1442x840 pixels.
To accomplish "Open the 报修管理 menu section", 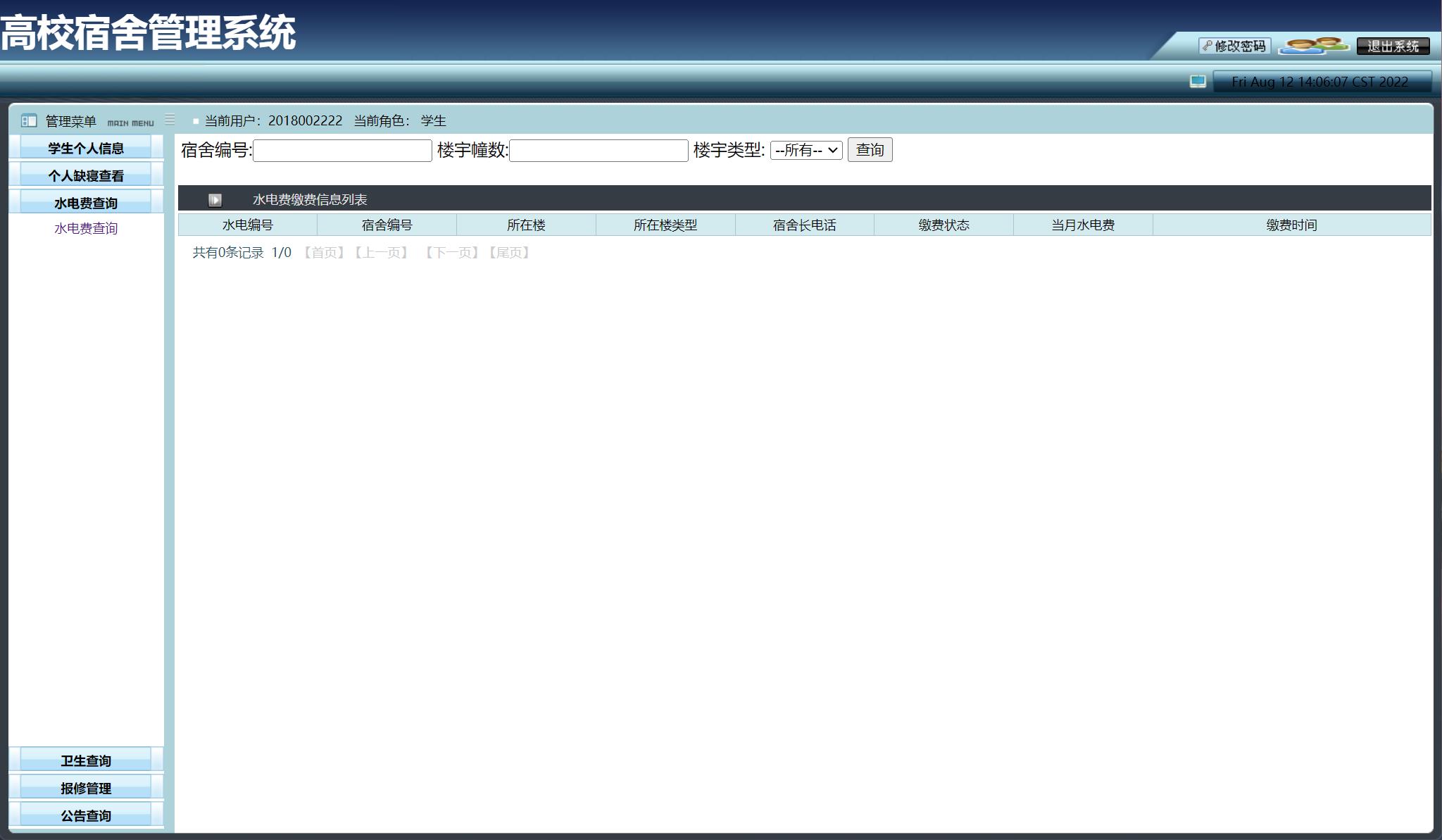I will pyautogui.click(x=84, y=787).
